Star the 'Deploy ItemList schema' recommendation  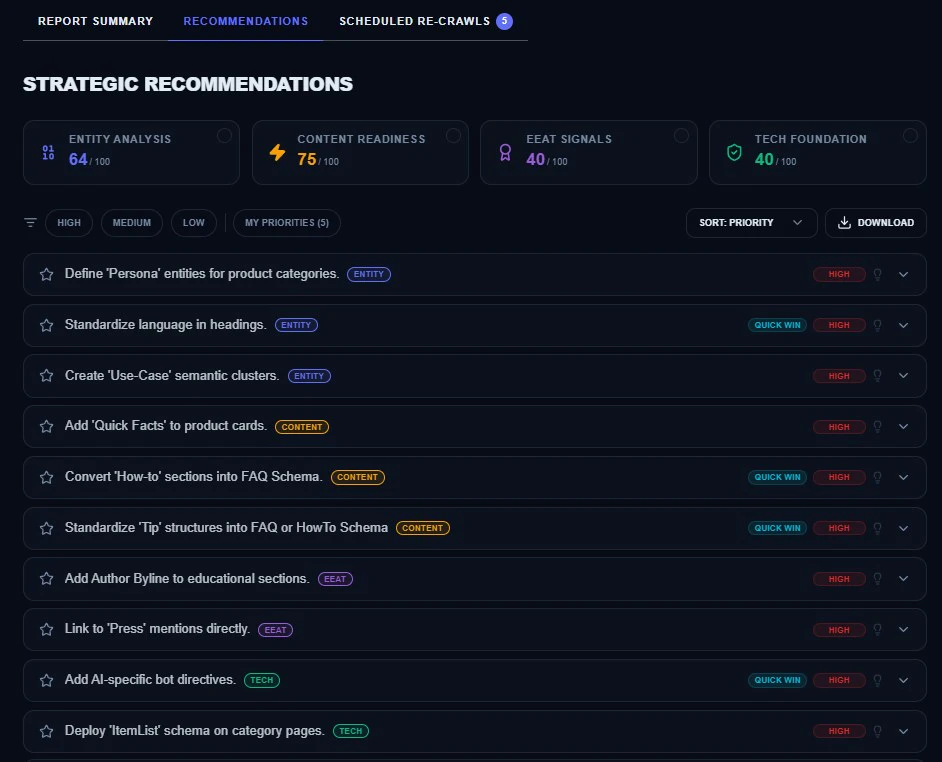pos(46,731)
